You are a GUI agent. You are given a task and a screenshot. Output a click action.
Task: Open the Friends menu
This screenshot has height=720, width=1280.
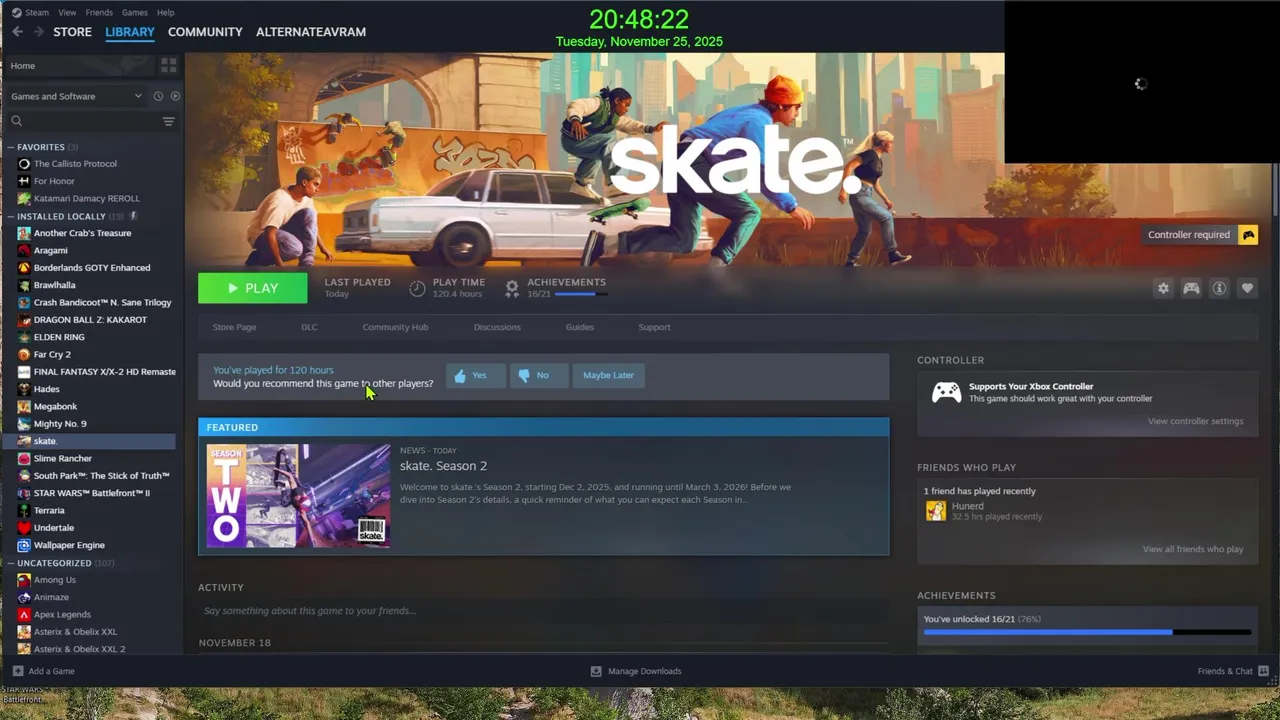(x=99, y=12)
